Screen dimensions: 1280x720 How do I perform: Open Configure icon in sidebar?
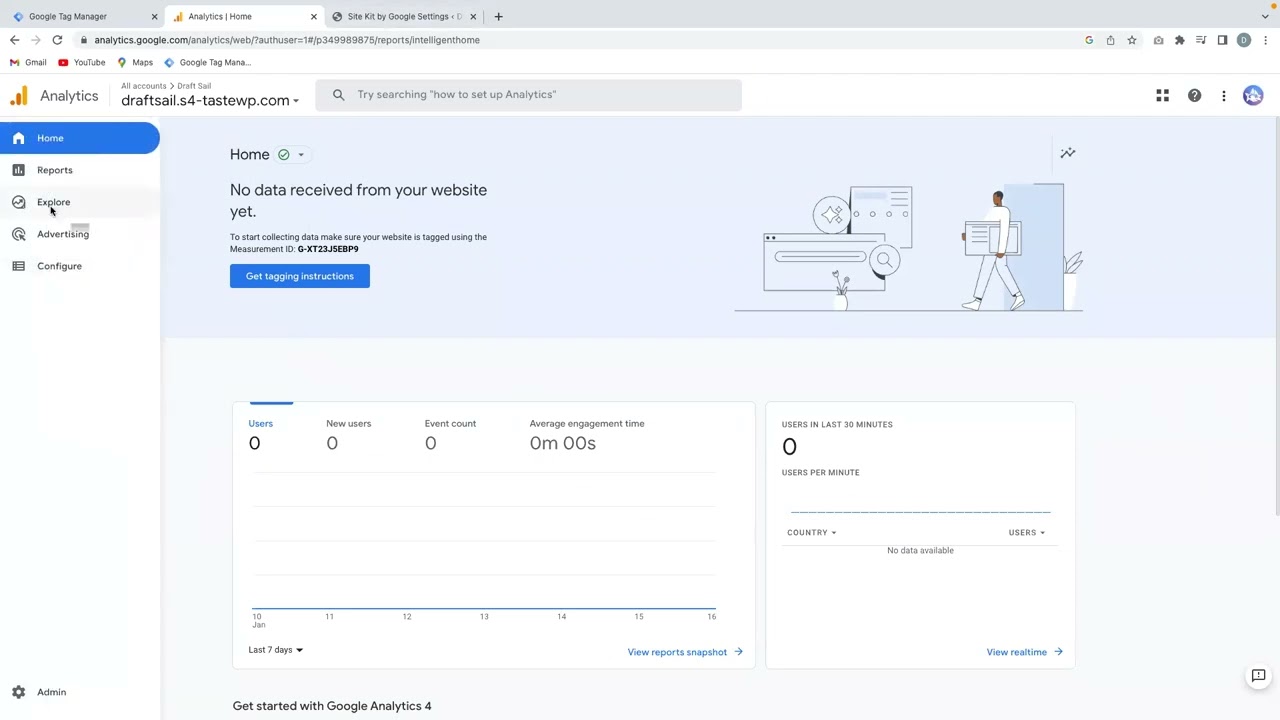pyautogui.click(x=18, y=266)
